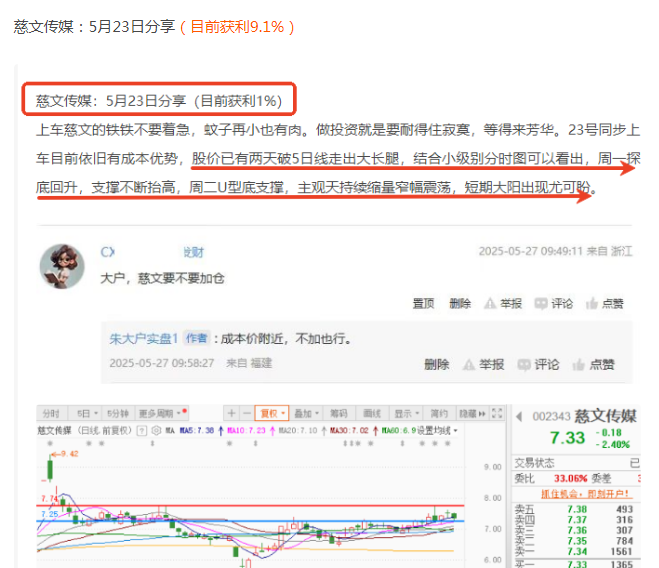Image resolution: width=659 pixels, height=568 pixels.
Task: Click the MA30:7.02 indicator label
Action: (349, 431)
